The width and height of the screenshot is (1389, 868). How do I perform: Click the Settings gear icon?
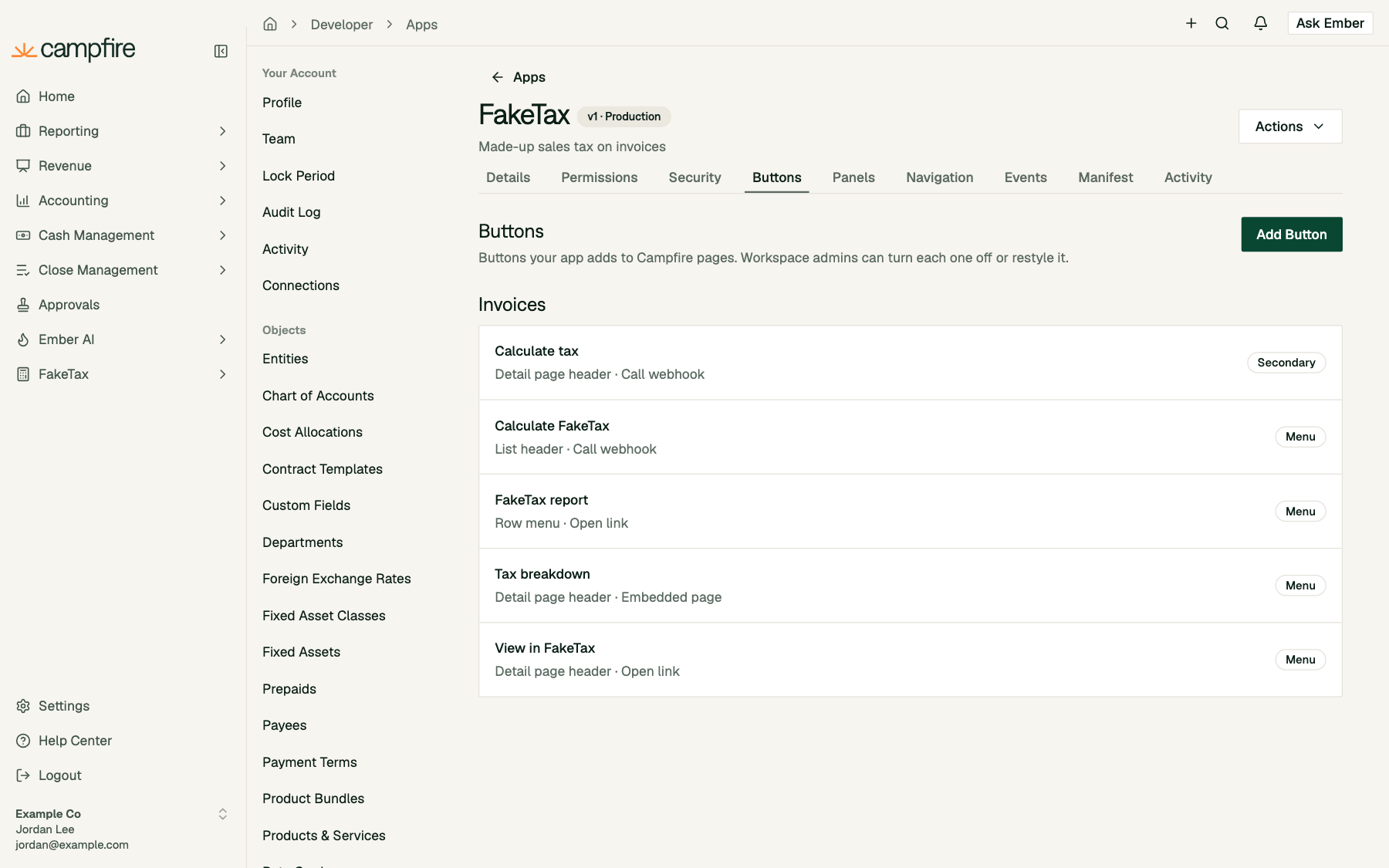tap(23, 706)
